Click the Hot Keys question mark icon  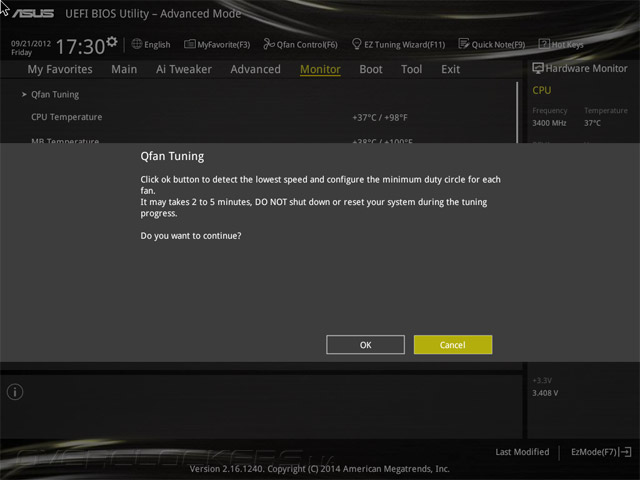coord(544,44)
